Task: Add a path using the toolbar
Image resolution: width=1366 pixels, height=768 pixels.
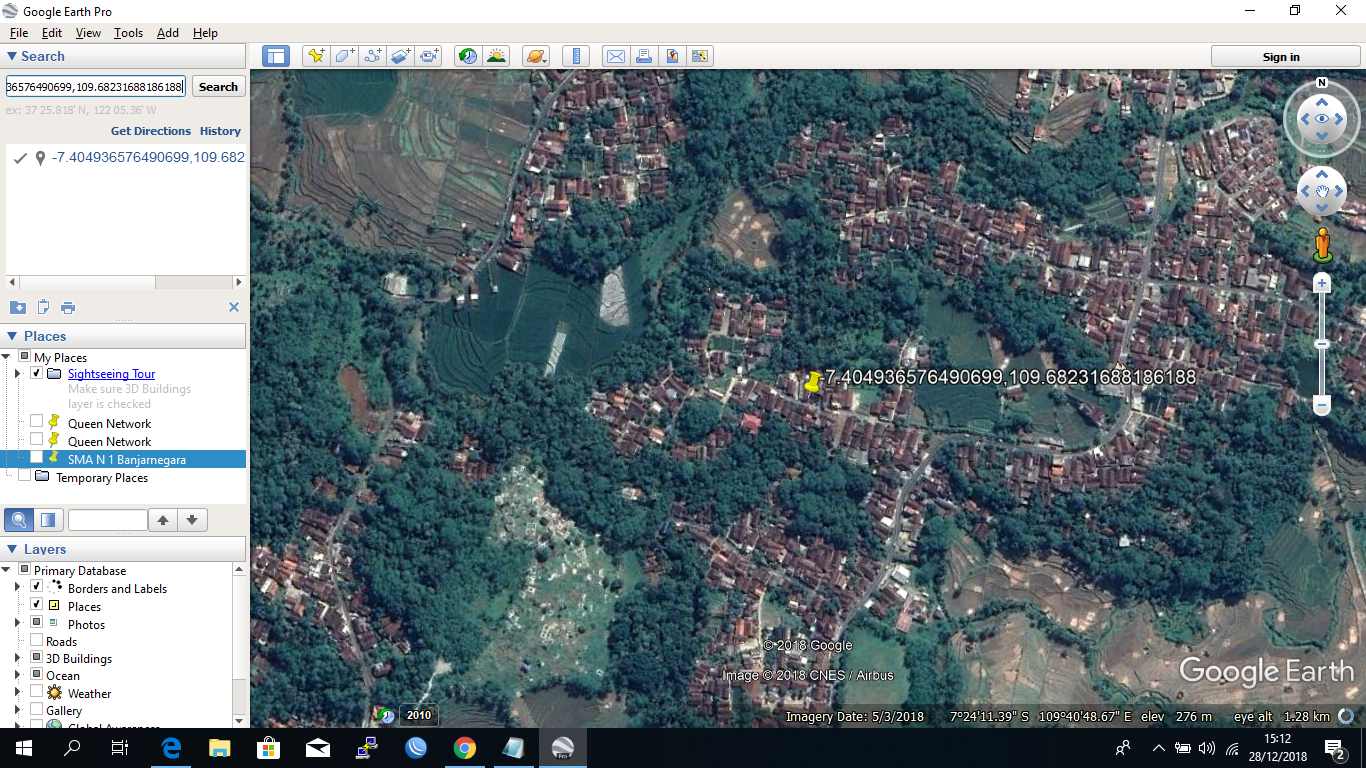Action: coord(373,56)
